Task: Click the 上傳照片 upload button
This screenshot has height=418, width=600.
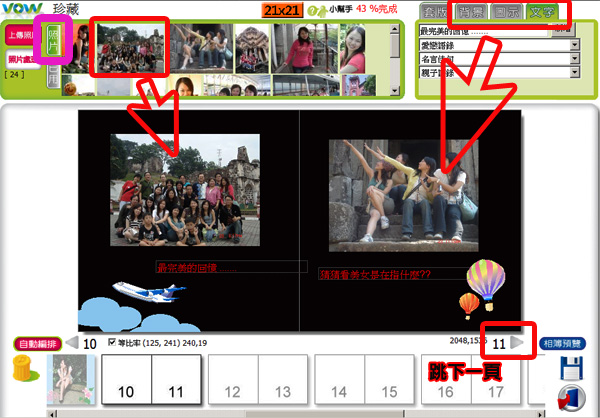Action: (23, 35)
